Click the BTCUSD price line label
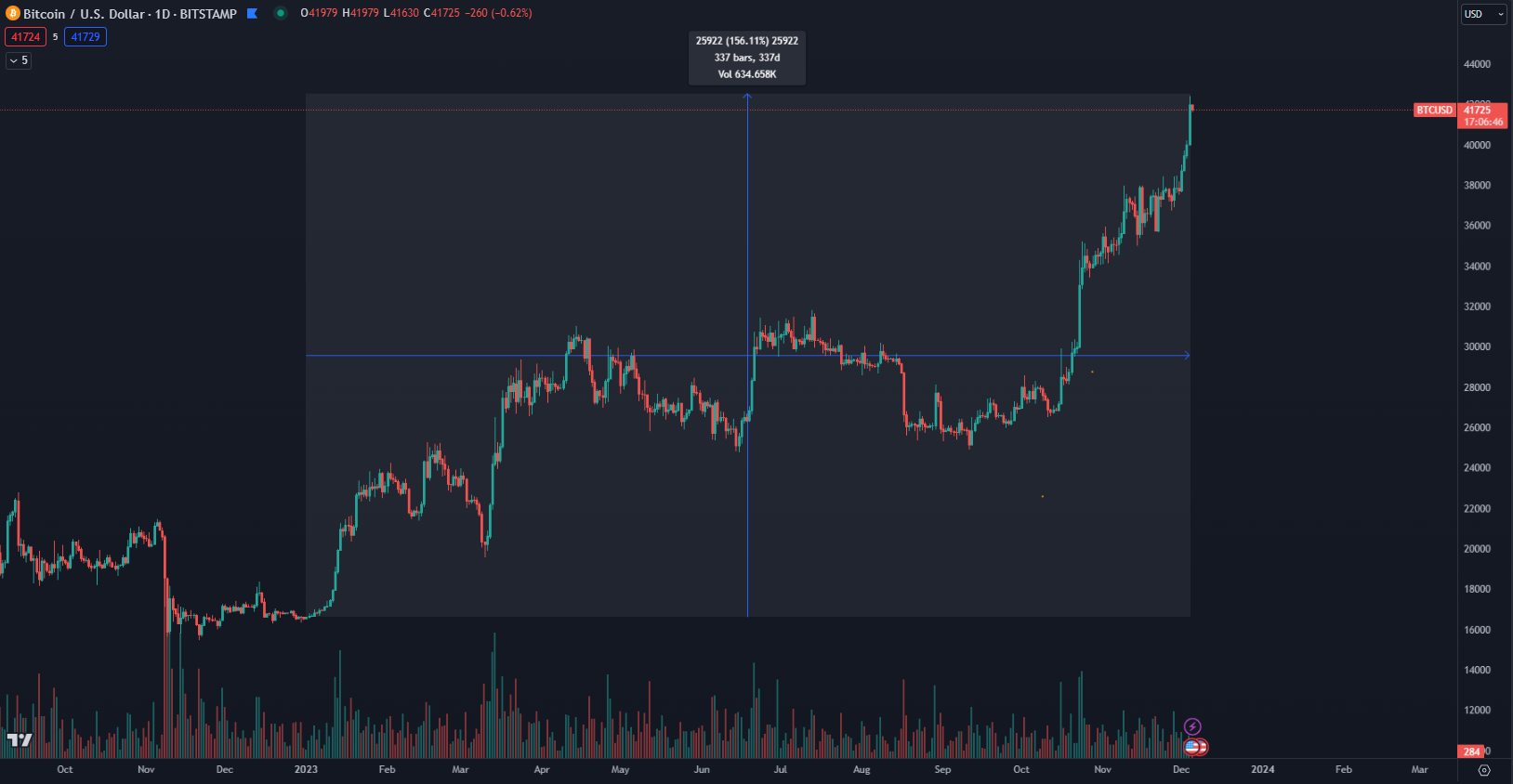This screenshot has height=784, width=1513. tap(1434, 111)
